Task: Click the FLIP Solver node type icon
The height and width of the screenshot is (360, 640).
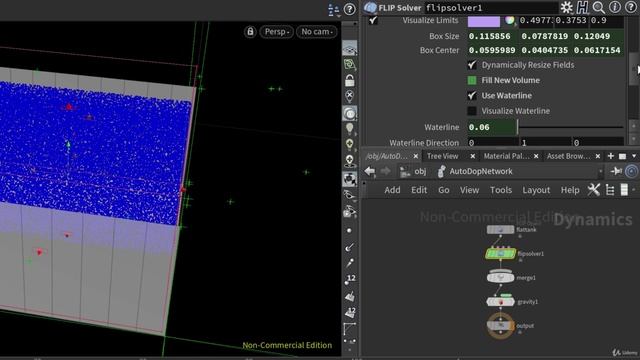Action: tap(370, 7)
